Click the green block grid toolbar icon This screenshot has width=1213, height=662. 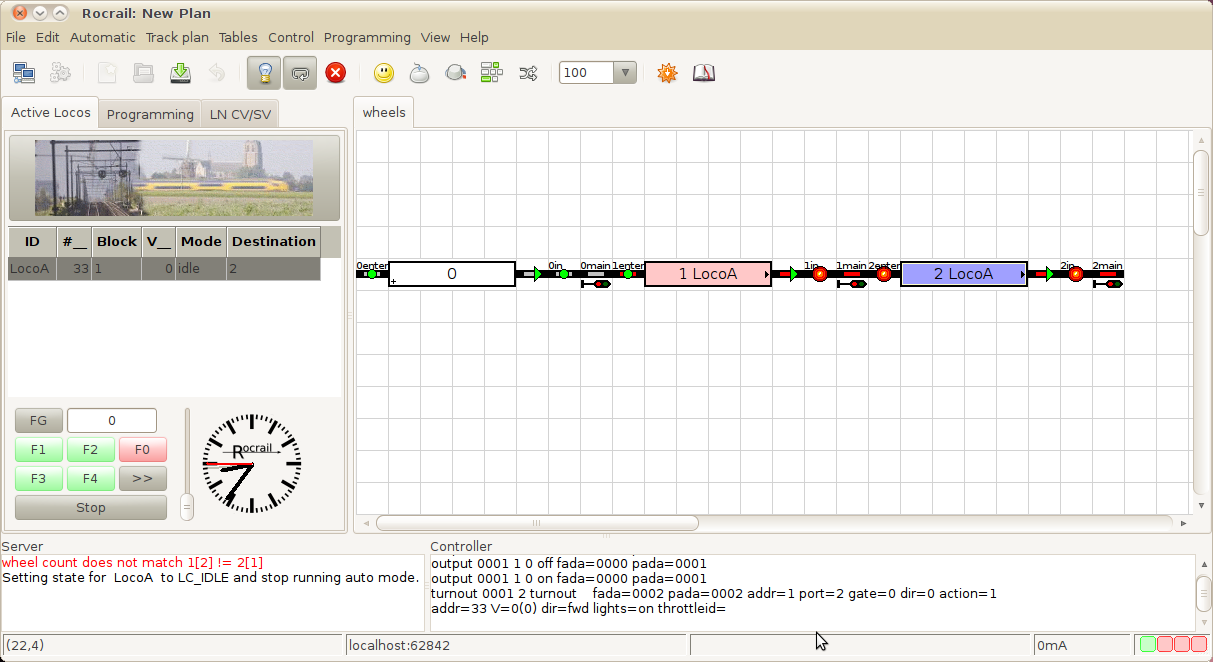tap(492, 73)
